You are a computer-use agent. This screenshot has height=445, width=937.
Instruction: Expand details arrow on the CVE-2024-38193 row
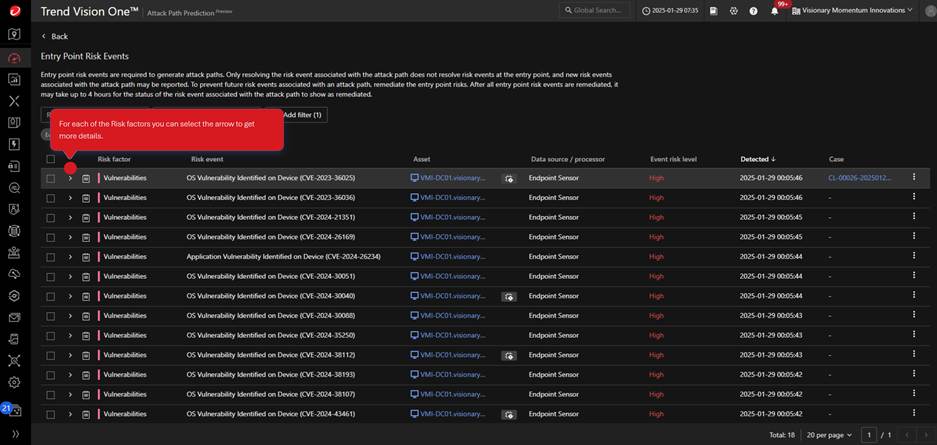pos(70,375)
